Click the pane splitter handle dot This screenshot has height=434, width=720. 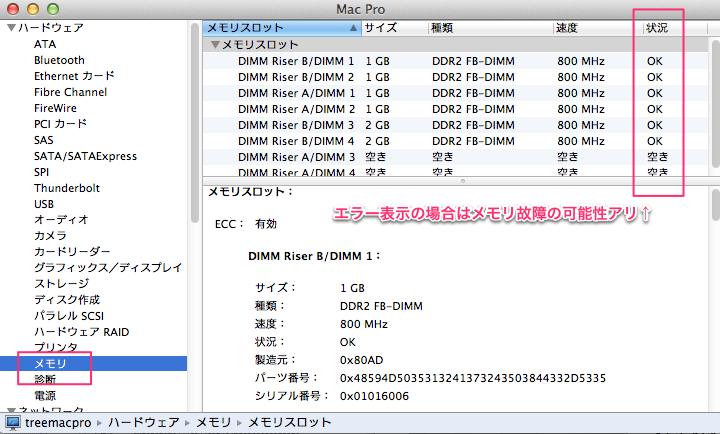click(x=463, y=181)
